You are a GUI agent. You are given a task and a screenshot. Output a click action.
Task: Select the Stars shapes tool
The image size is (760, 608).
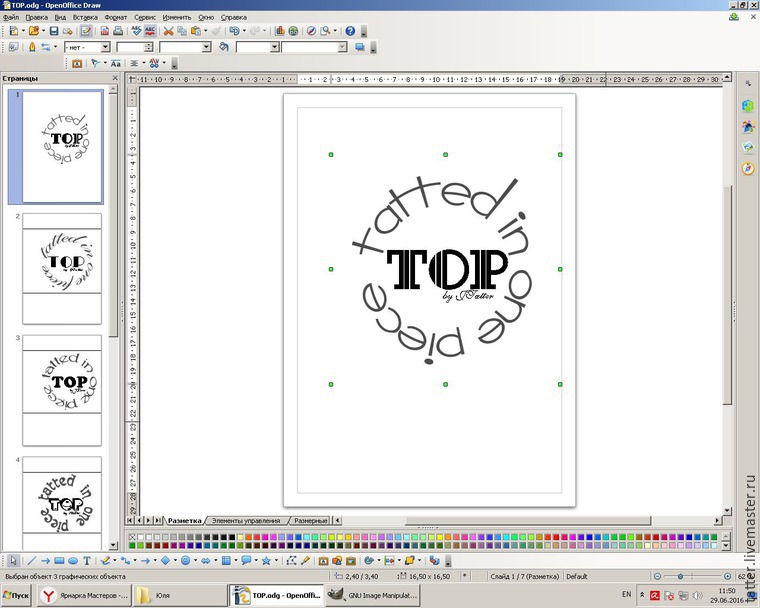266,561
